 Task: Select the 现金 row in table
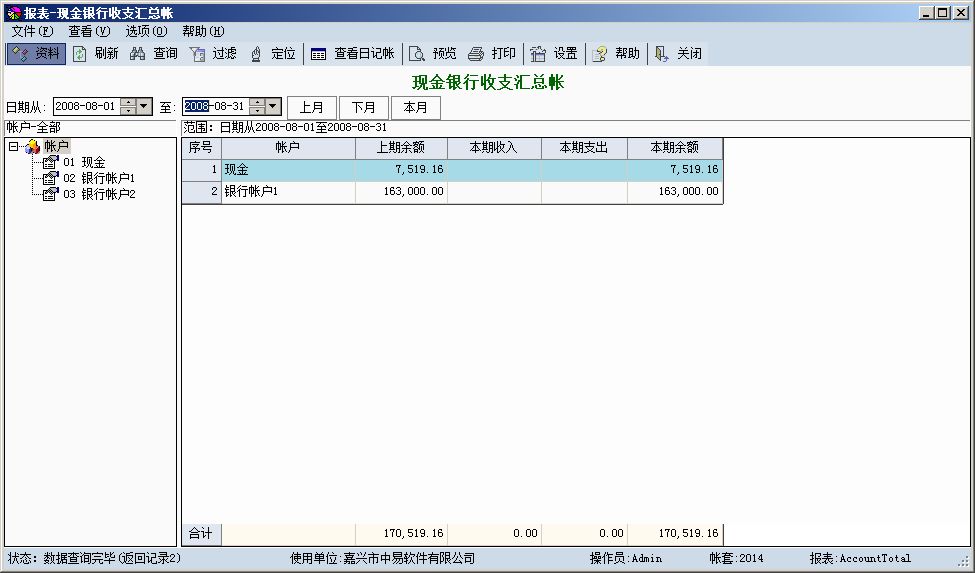288,170
